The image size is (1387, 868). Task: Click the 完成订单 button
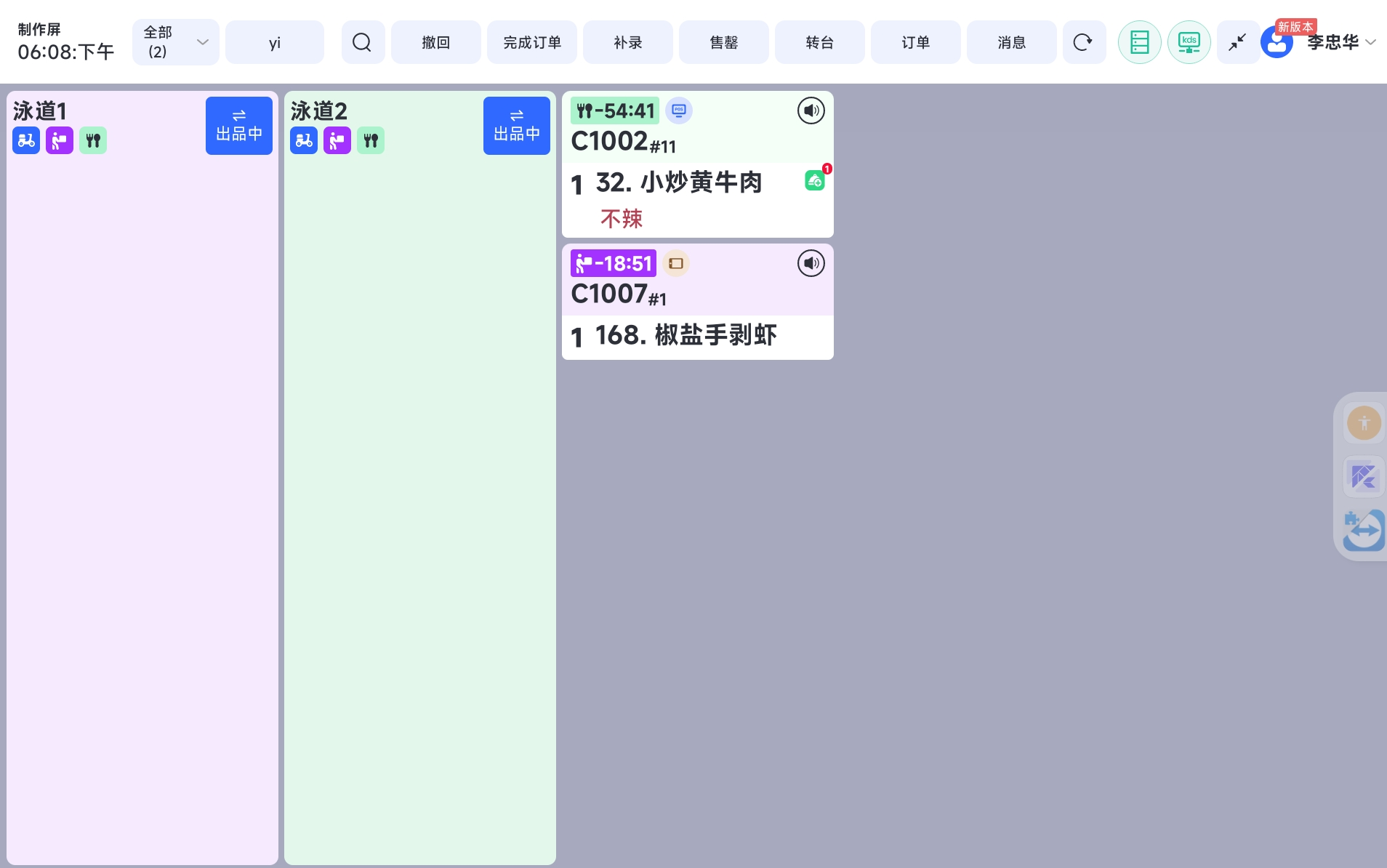click(x=532, y=42)
